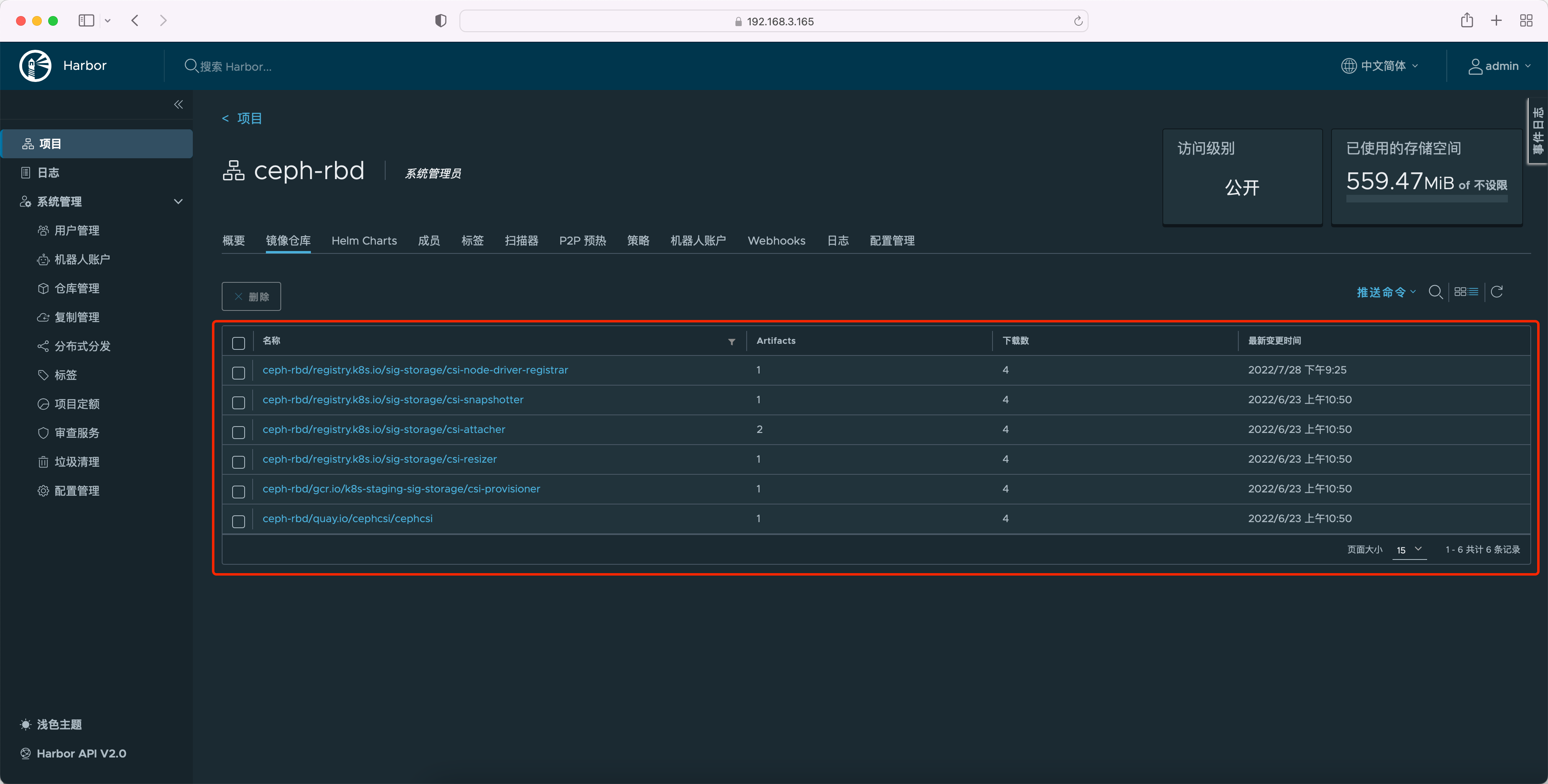Open 垃圾清理 in the sidebar

(77, 462)
